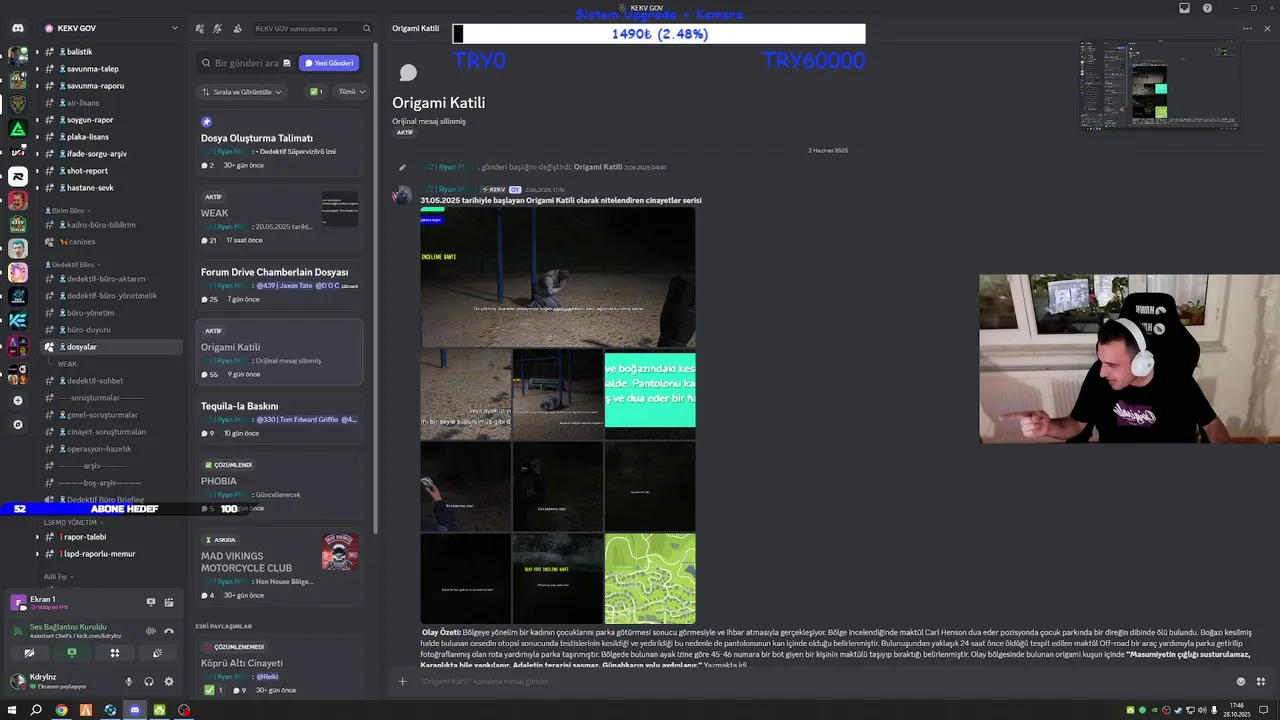
Task: Toggle microphone mute for Kdrylnz
Action: (128, 681)
